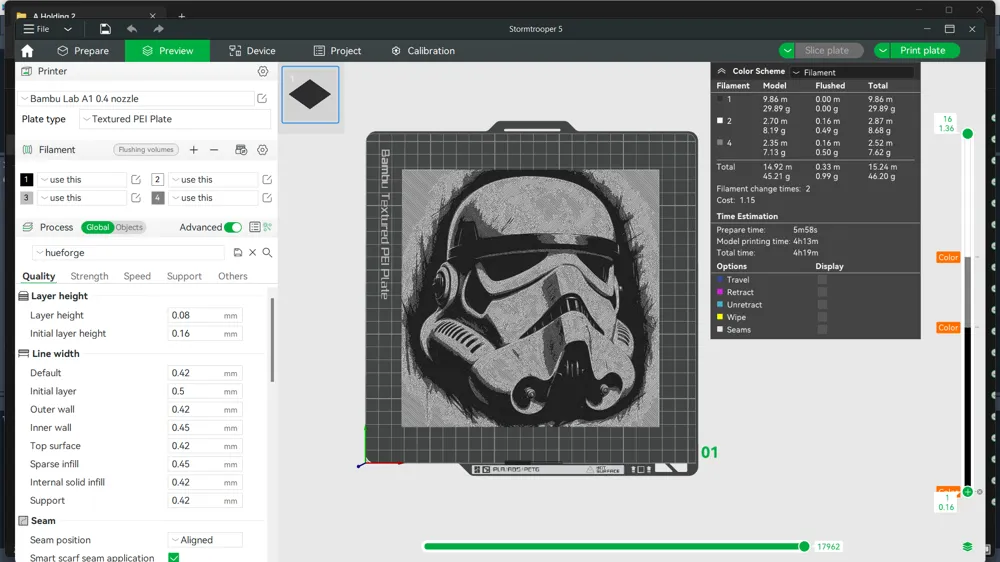Open Strength settings tab
1000x562 pixels.
coord(89,276)
